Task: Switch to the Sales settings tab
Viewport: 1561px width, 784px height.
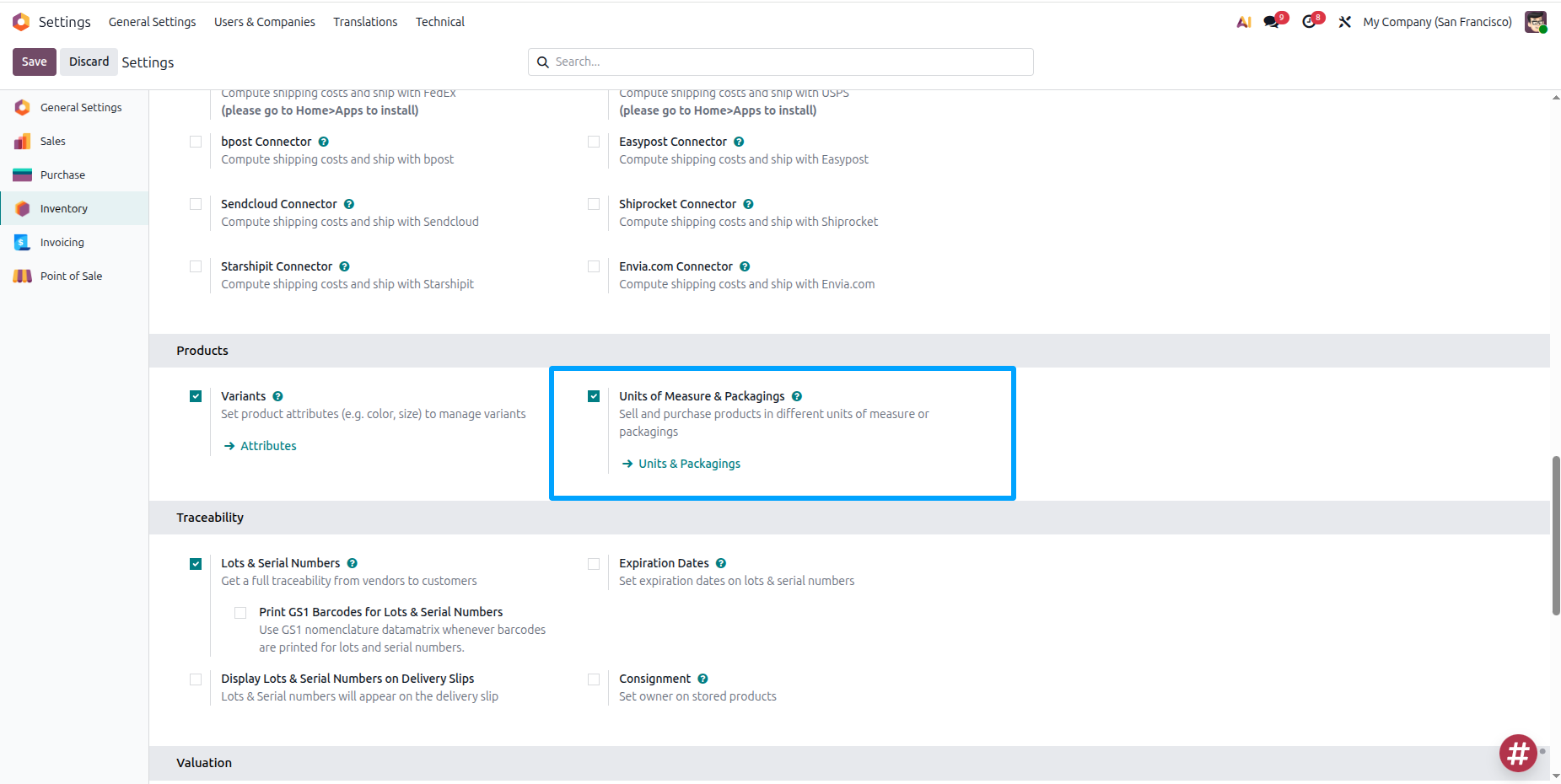Action: (52, 142)
